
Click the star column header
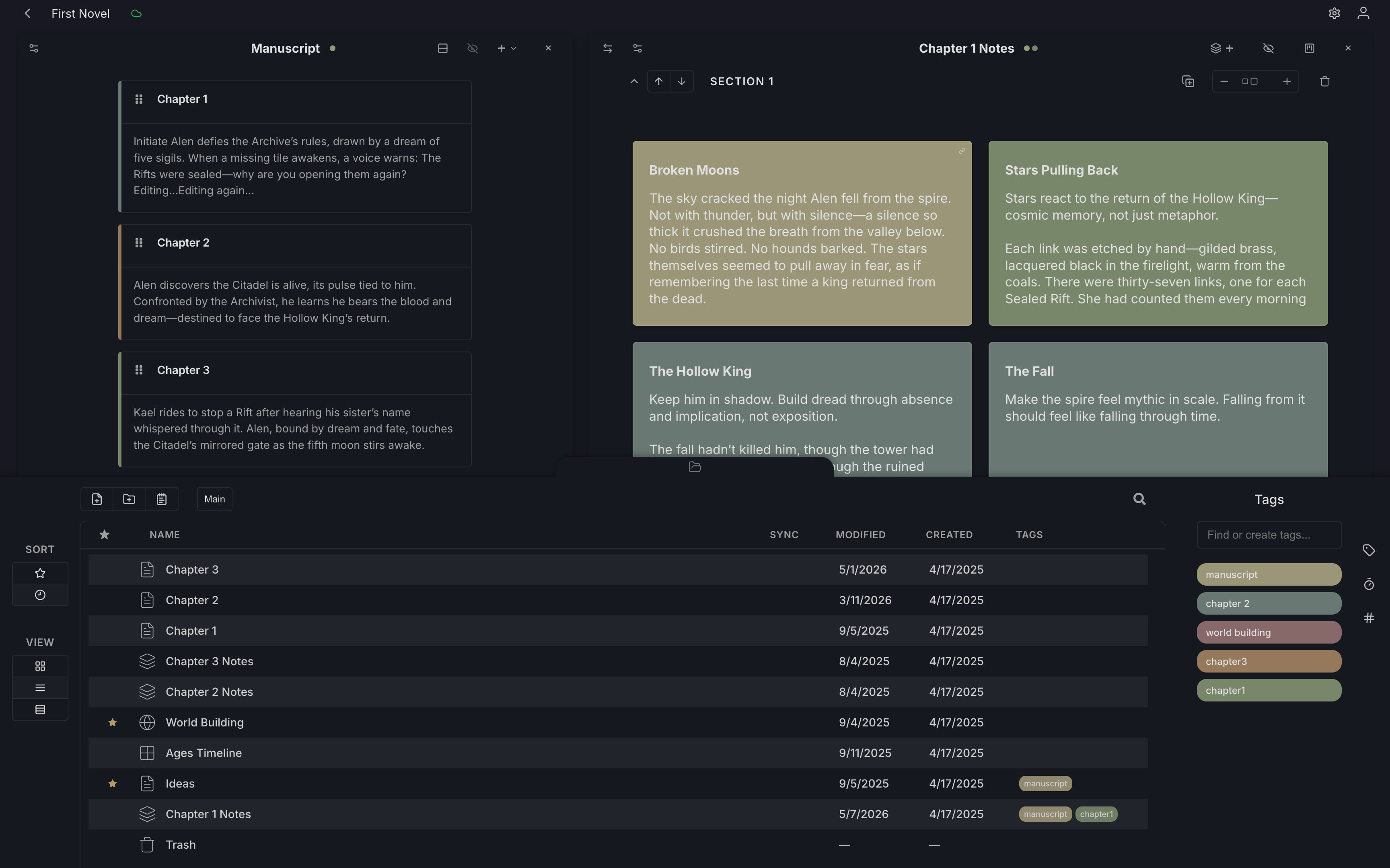(105, 535)
